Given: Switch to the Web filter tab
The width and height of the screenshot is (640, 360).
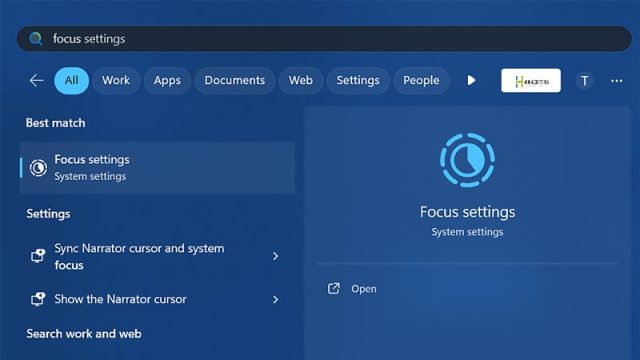Looking at the screenshot, I should tap(301, 80).
